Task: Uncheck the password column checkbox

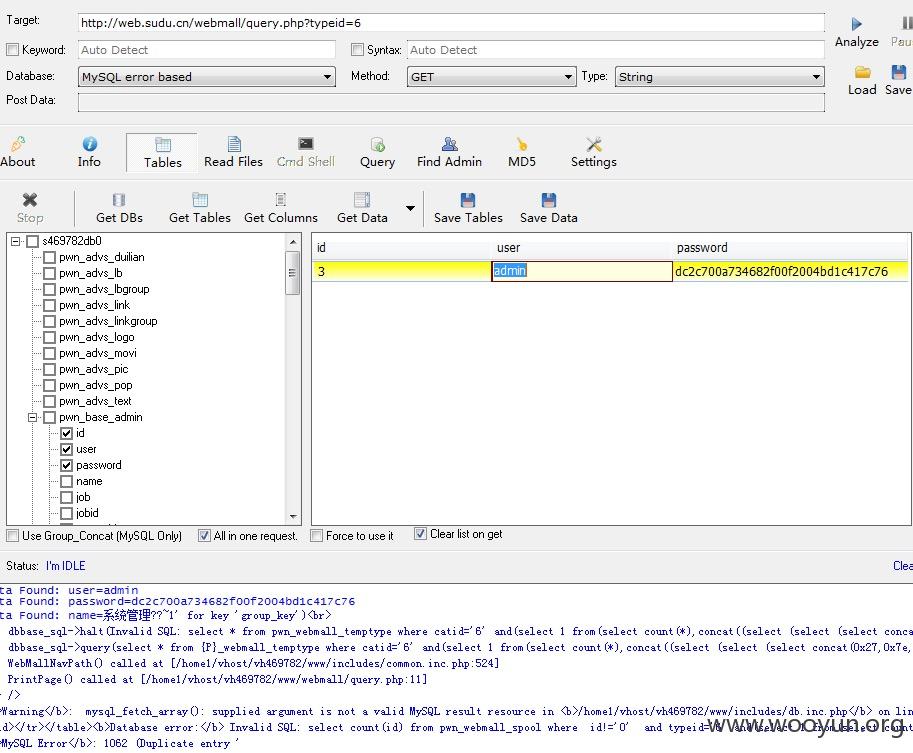Action: 66,465
